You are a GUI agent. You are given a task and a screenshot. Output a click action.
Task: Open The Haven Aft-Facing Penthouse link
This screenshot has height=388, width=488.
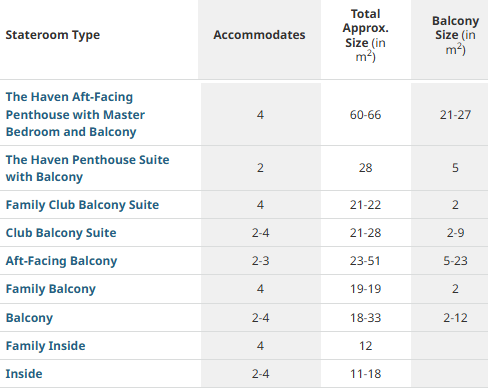75,114
